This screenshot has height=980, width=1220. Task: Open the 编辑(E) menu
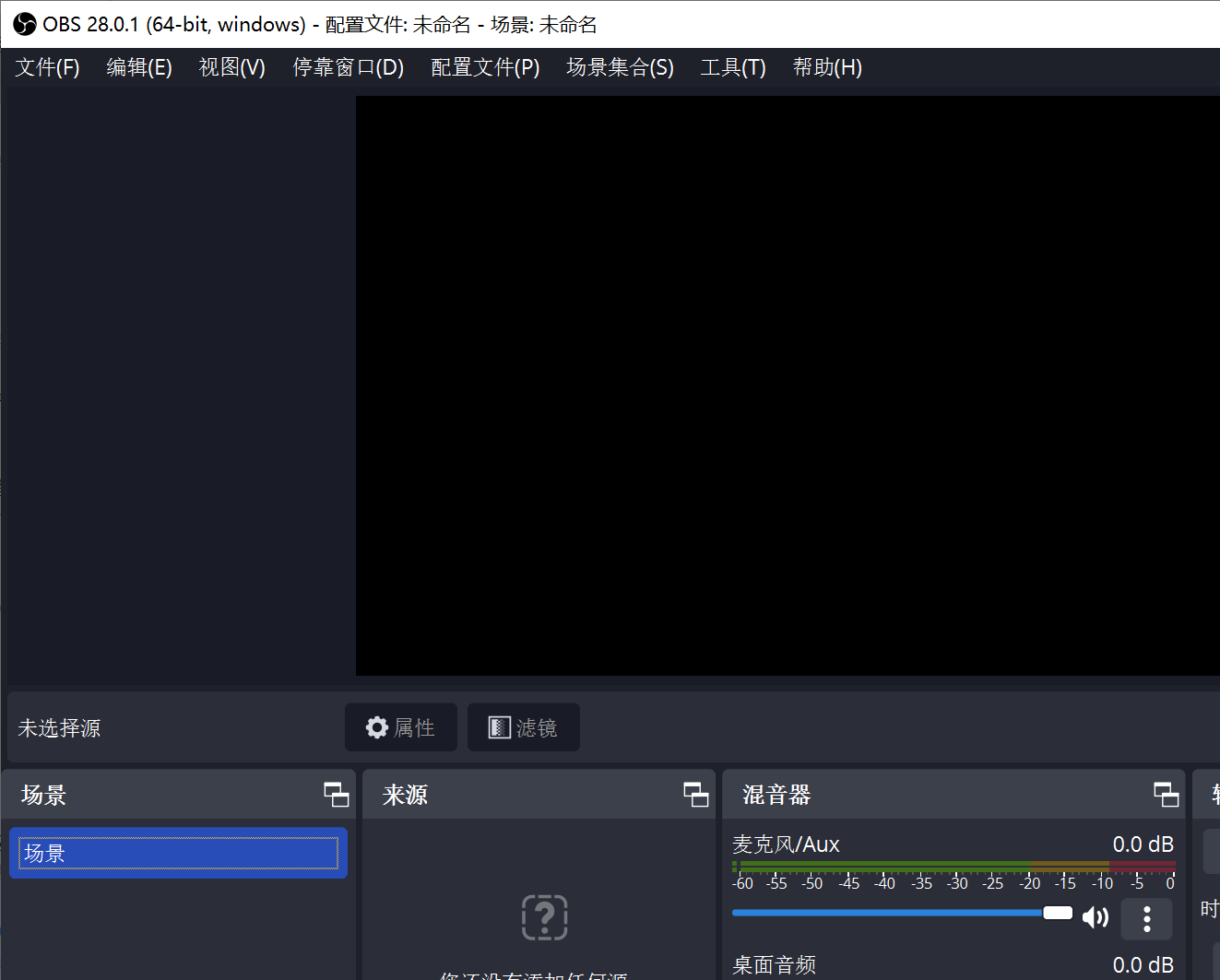(x=138, y=67)
